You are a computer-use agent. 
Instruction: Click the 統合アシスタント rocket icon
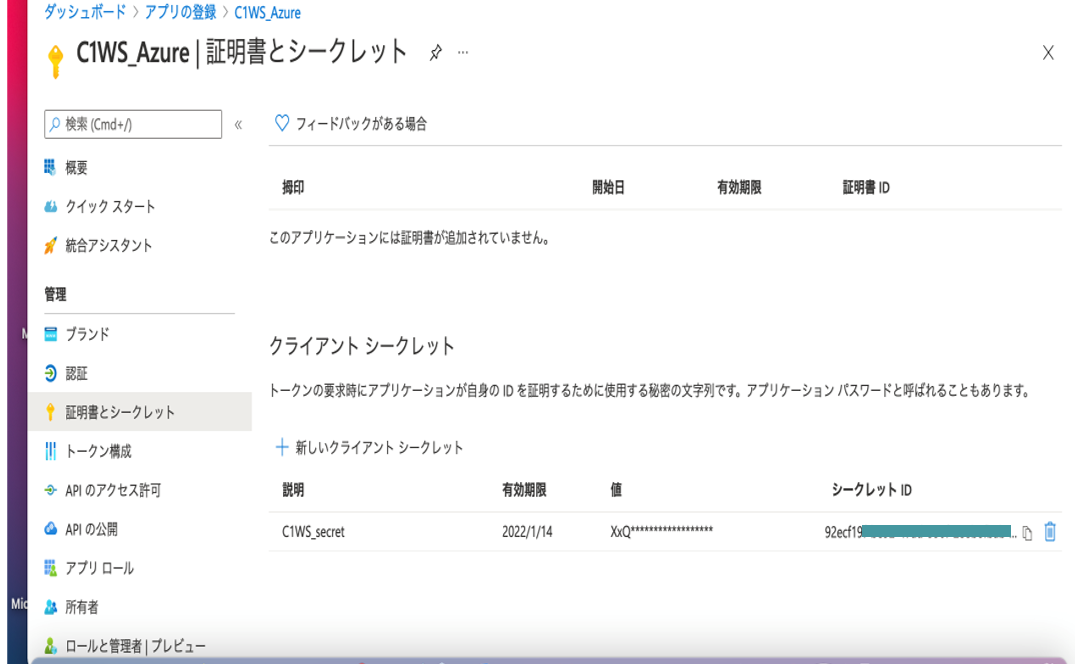click(50, 245)
